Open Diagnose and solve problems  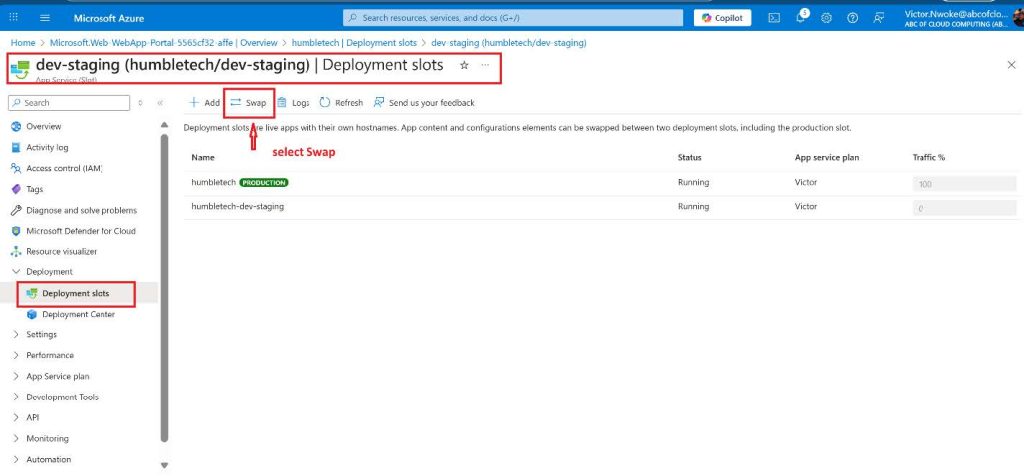[81, 210]
